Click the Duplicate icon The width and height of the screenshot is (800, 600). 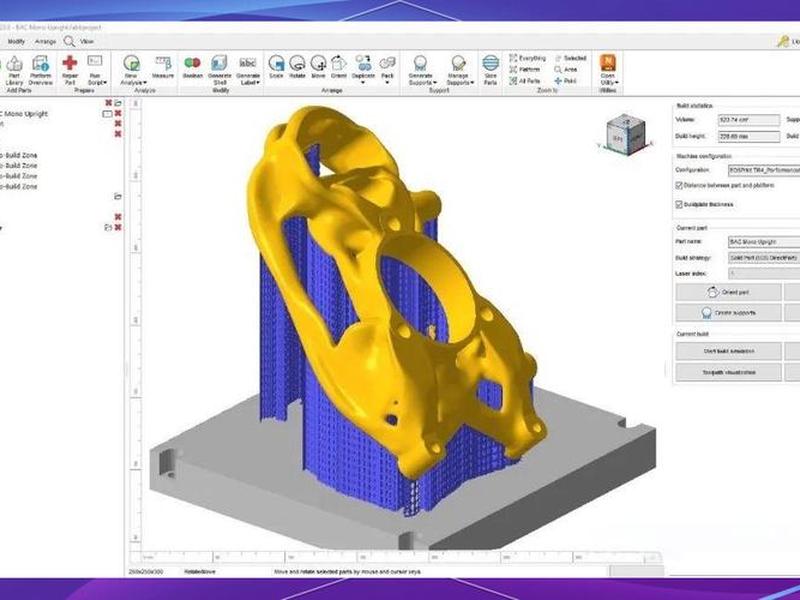coord(363,63)
